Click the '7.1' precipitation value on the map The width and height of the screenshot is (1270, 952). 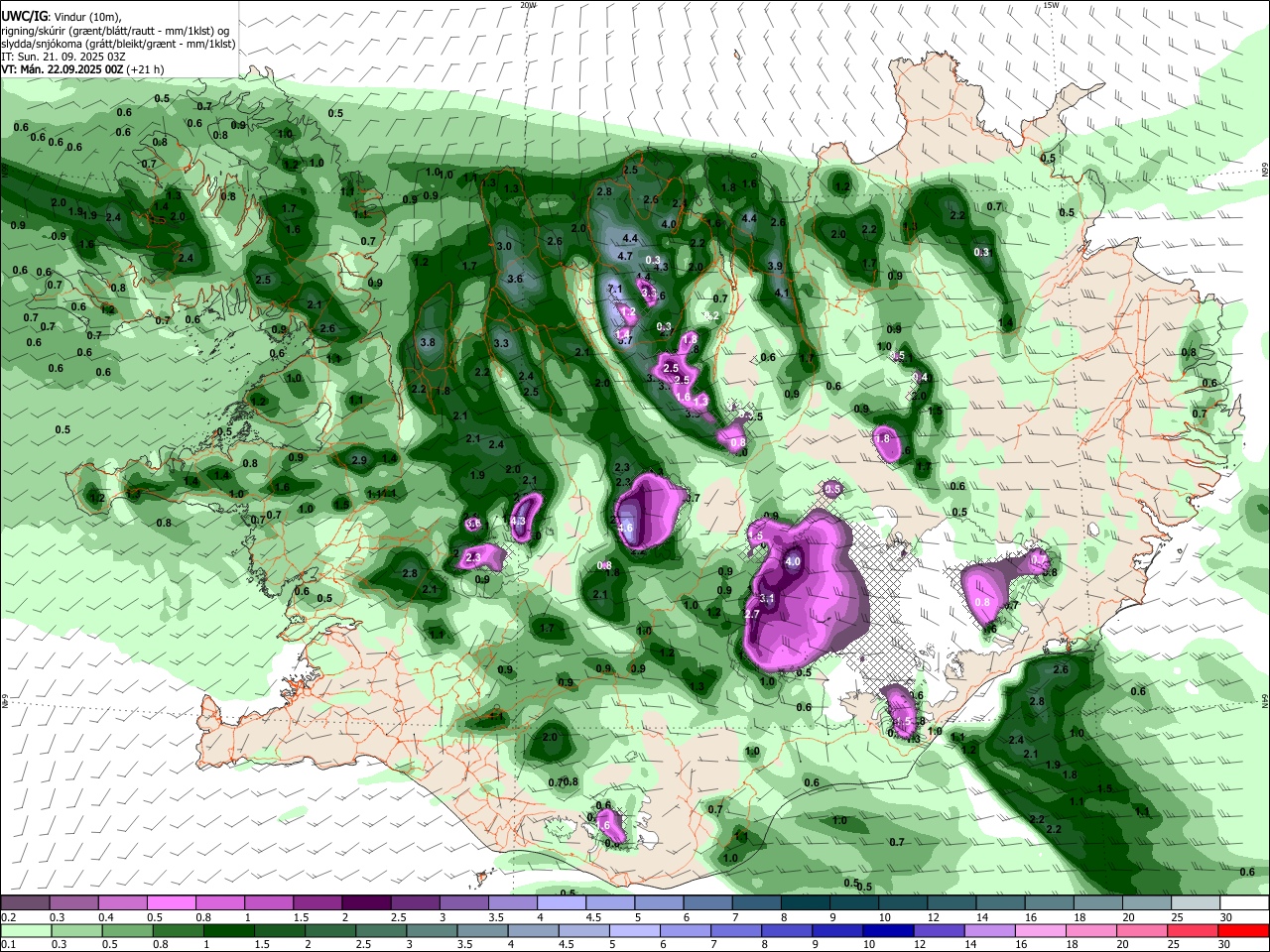pos(614,290)
